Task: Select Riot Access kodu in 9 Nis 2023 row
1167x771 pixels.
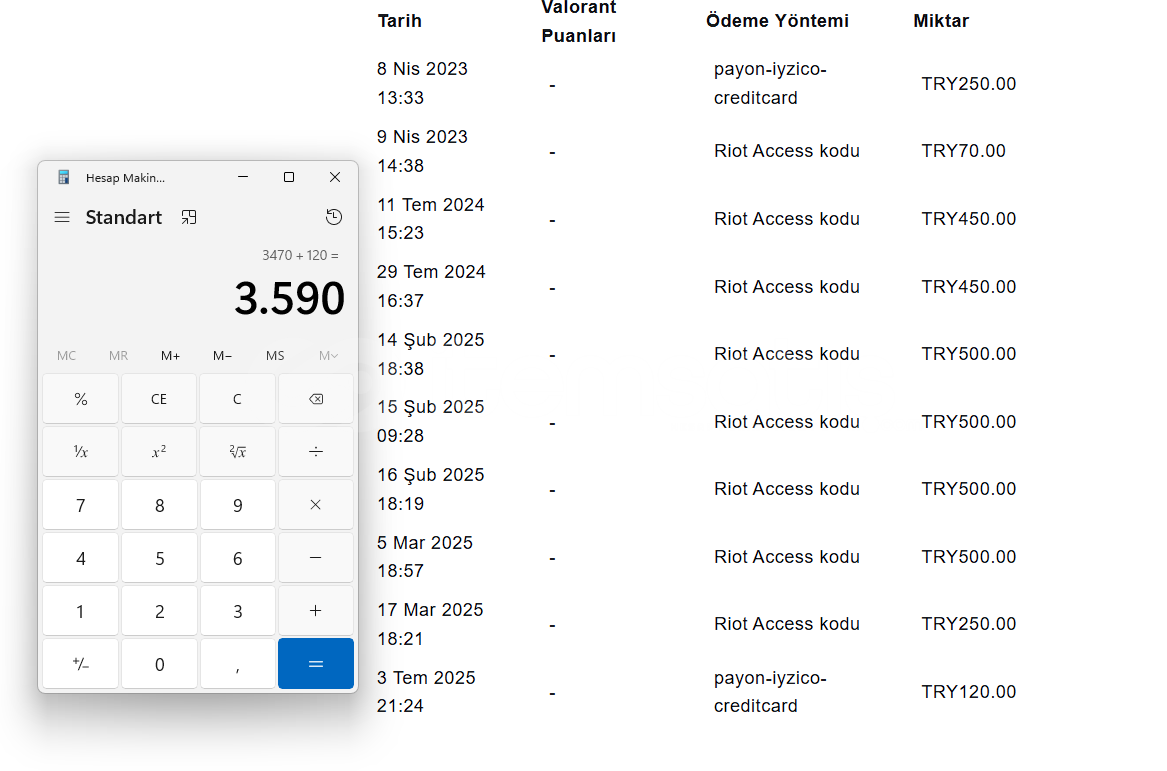Action: click(x=787, y=151)
